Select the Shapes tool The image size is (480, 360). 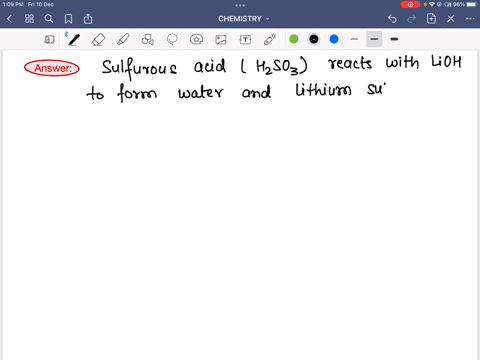148,40
